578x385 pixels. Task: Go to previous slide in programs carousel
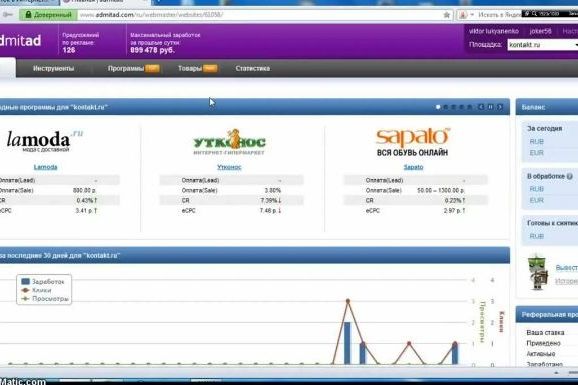tap(481, 107)
